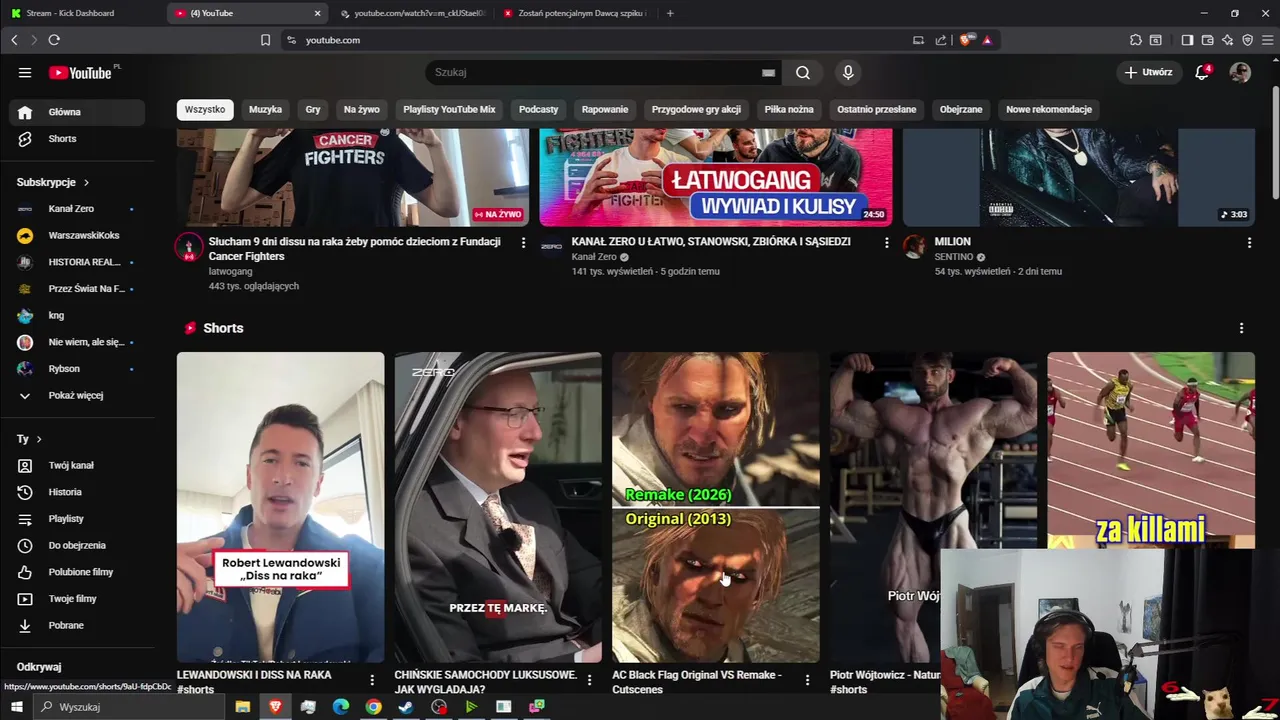Start voice search with the microphone
1280x720 pixels.
click(x=848, y=72)
